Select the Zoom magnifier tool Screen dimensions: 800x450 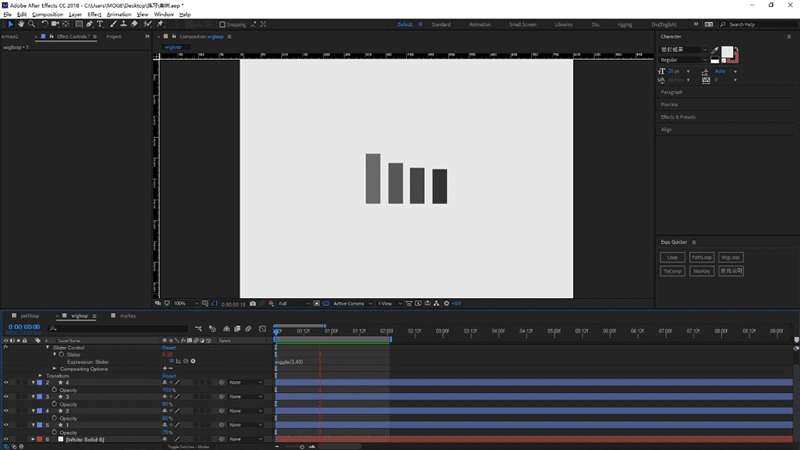pos(32,24)
